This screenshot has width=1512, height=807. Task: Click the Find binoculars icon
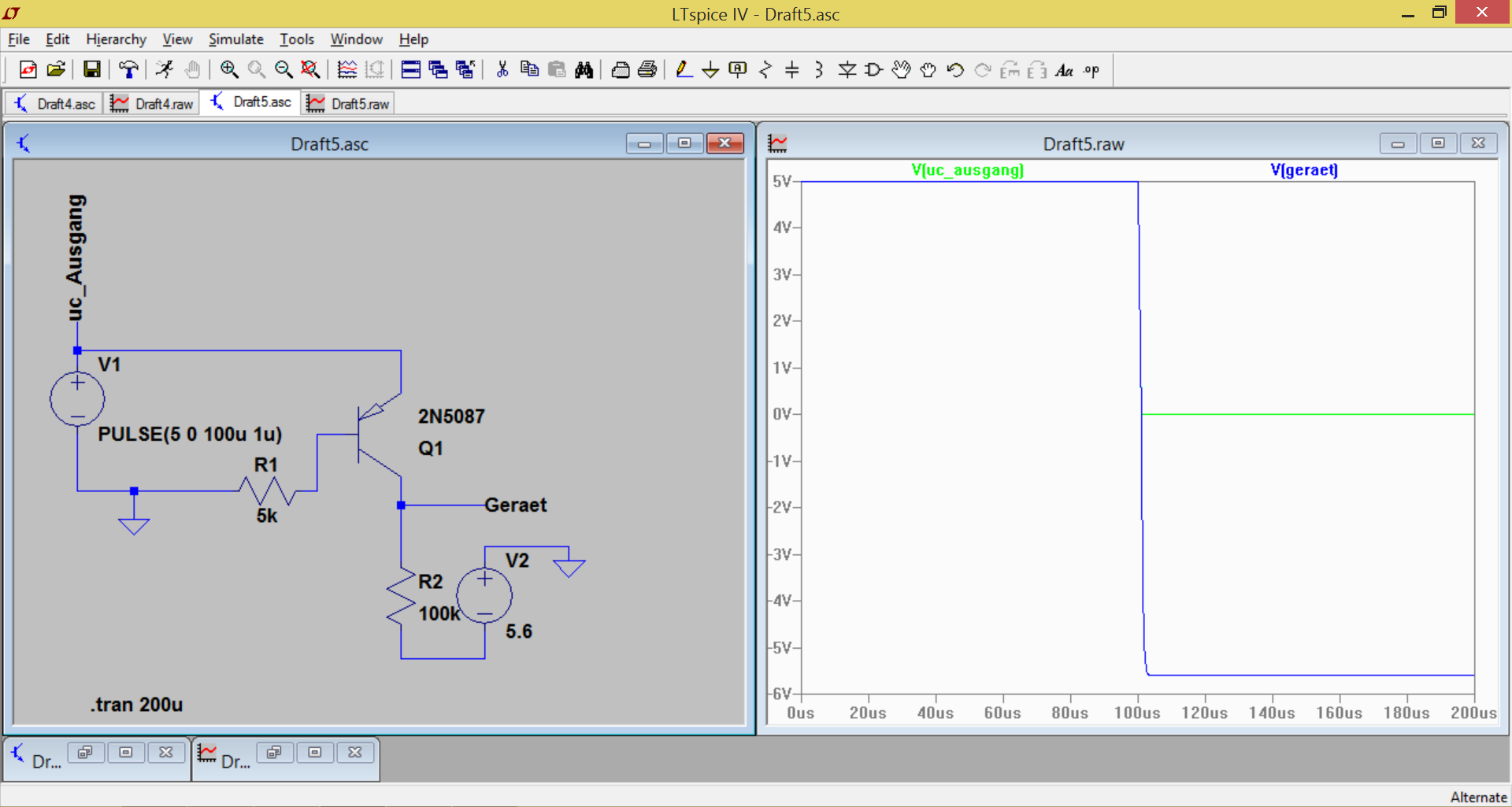click(x=584, y=70)
